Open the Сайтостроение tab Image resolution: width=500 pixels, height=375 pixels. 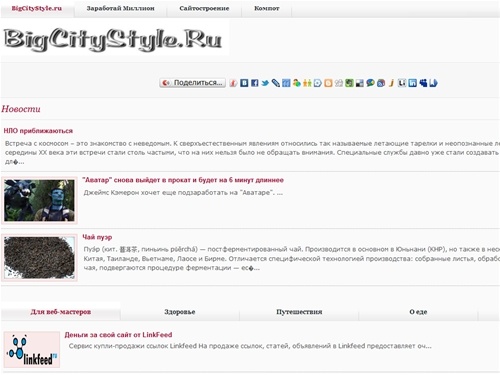(204, 9)
